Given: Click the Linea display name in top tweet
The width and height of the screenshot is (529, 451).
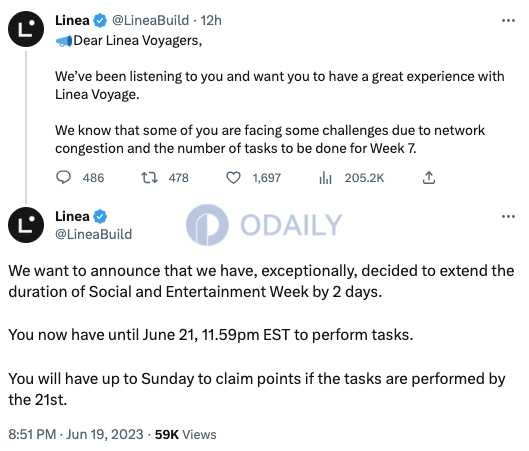Looking at the screenshot, I should 72,21.
